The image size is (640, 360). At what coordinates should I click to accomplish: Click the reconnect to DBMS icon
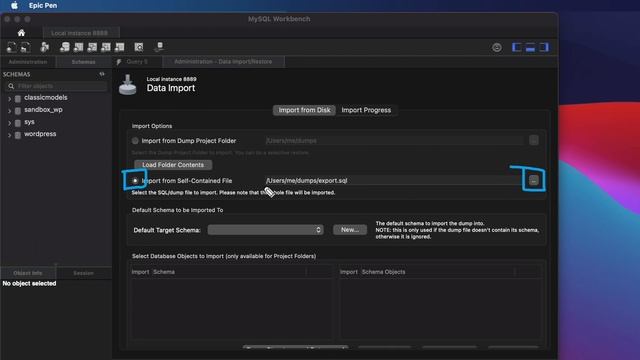tap(159, 47)
